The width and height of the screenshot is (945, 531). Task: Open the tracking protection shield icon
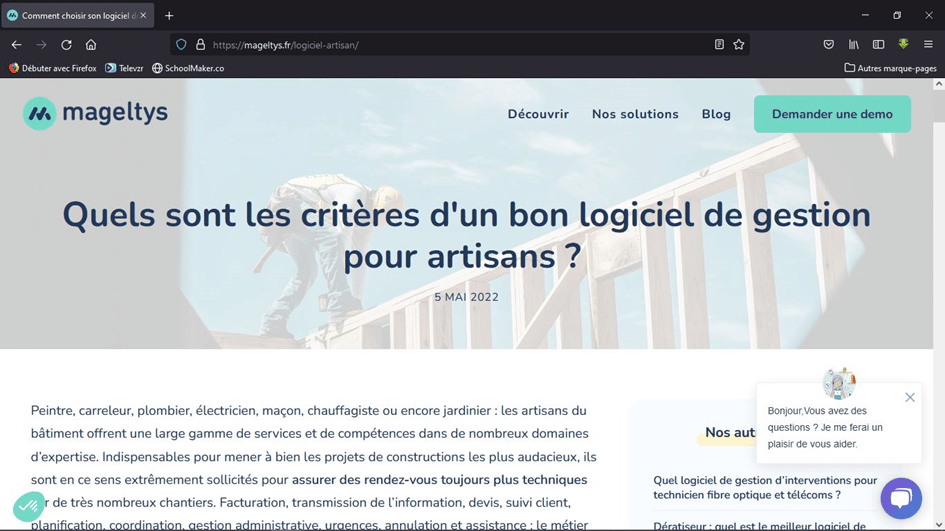pyautogui.click(x=181, y=45)
